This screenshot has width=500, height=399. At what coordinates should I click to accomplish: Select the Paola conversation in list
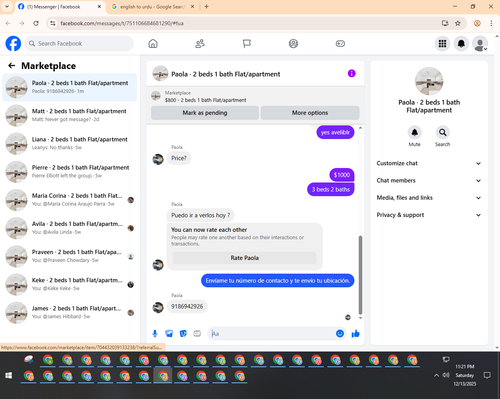tap(70, 87)
